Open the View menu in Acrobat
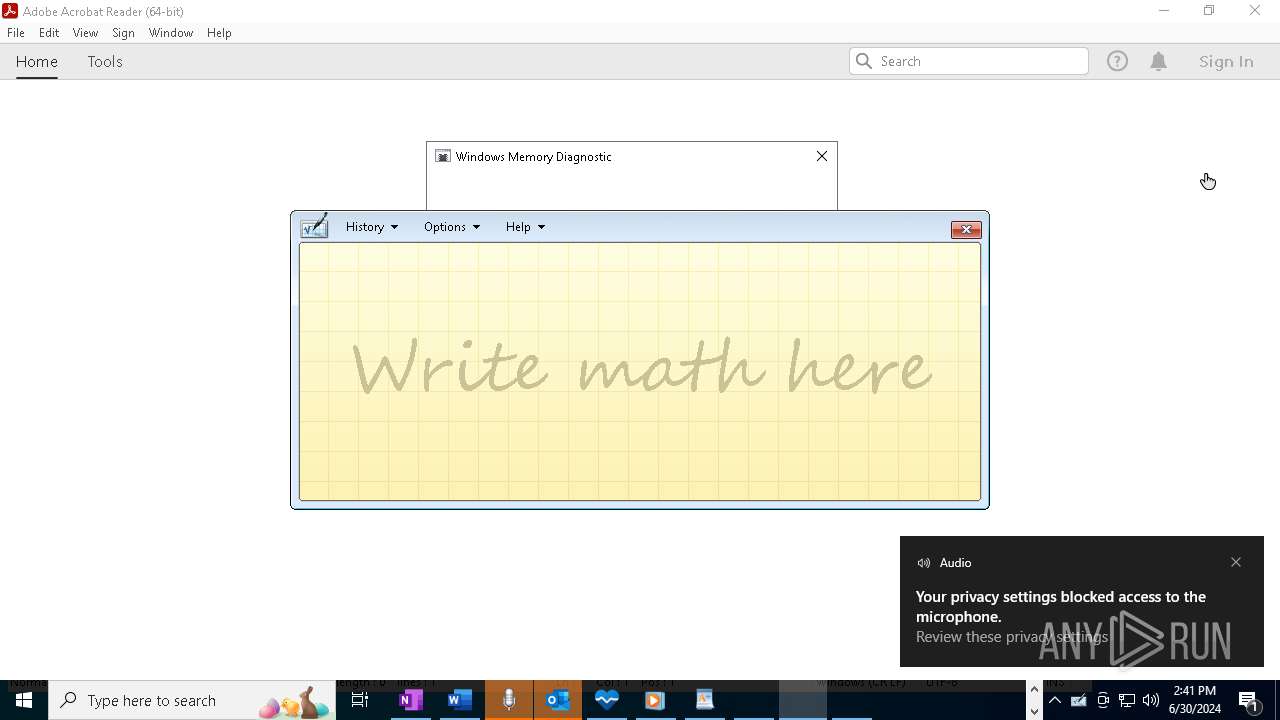The width and height of the screenshot is (1280, 720). coord(85,33)
